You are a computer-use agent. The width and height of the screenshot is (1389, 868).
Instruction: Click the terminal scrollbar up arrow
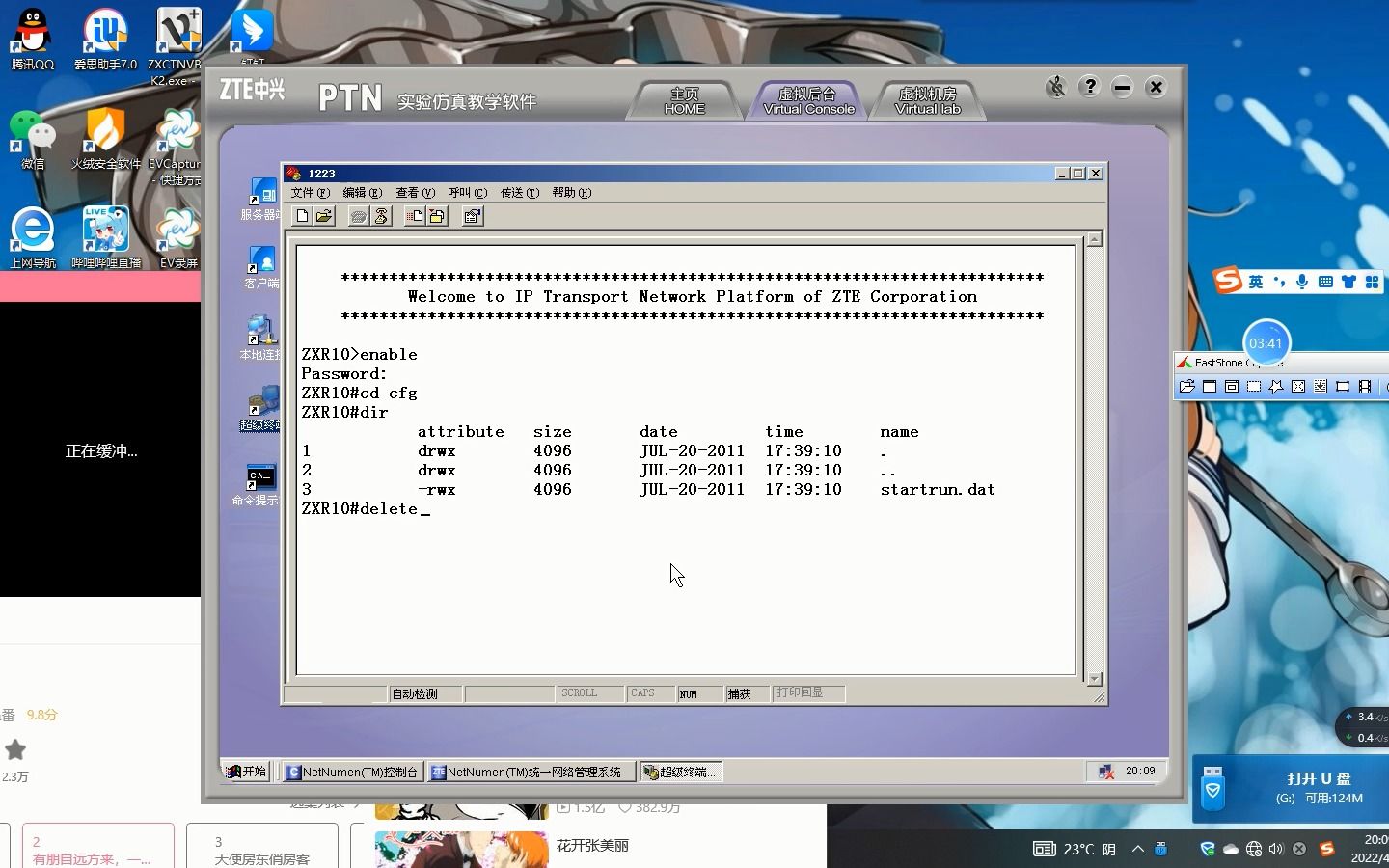(1094, 239)
